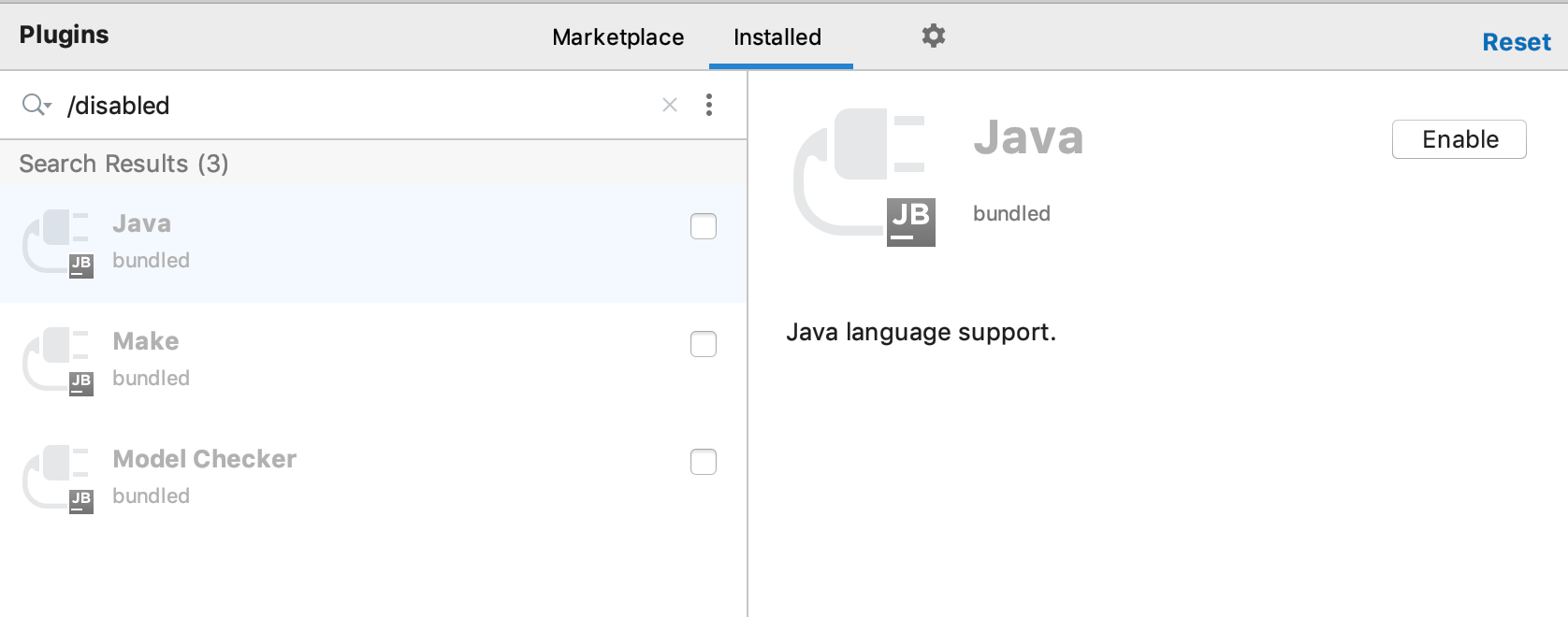This screenshot has height=617, width=1568.
Task: Open search history via magnifier icon
Action: coord(36,105)
